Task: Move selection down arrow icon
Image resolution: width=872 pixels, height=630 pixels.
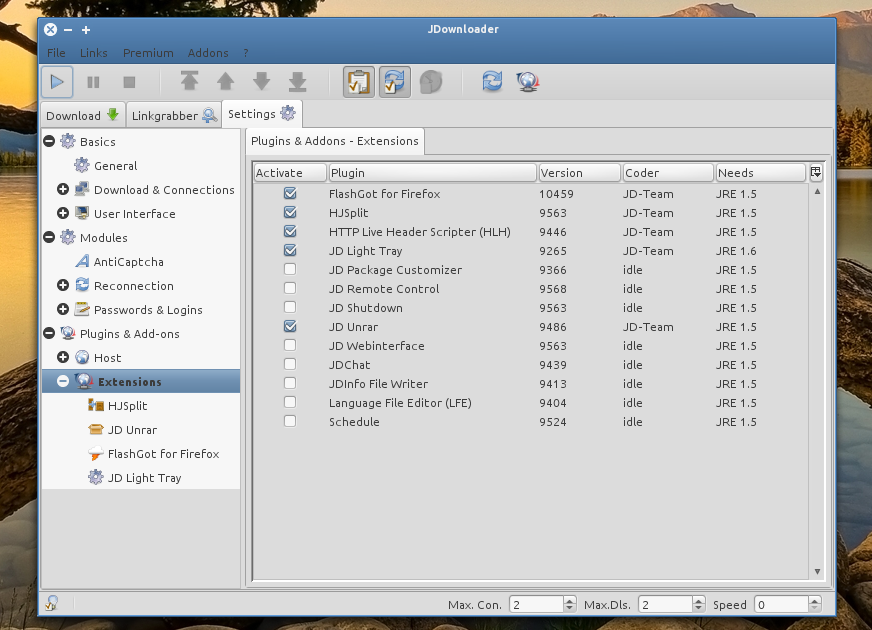Action: click(x=261, y=81)
